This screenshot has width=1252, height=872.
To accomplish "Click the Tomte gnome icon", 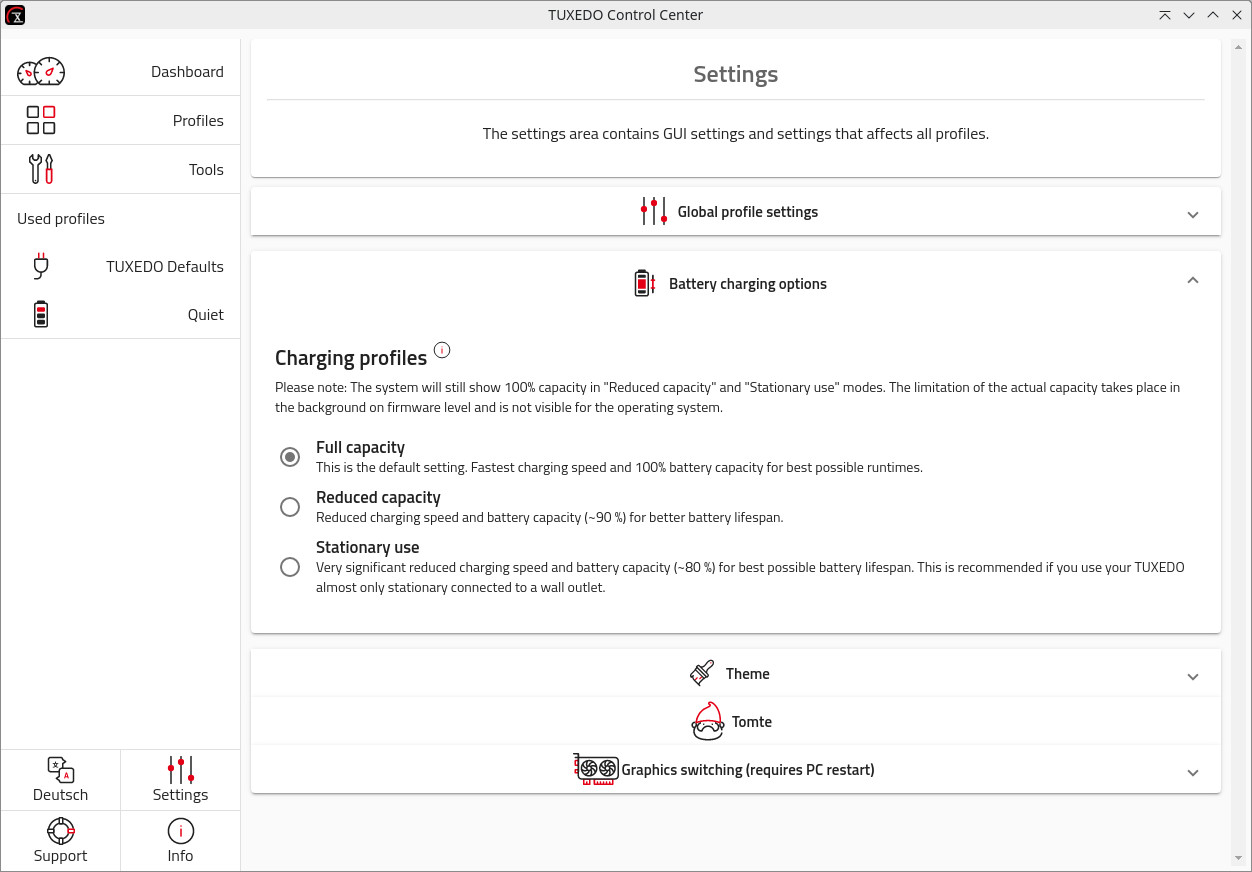I will pos(708,721).
